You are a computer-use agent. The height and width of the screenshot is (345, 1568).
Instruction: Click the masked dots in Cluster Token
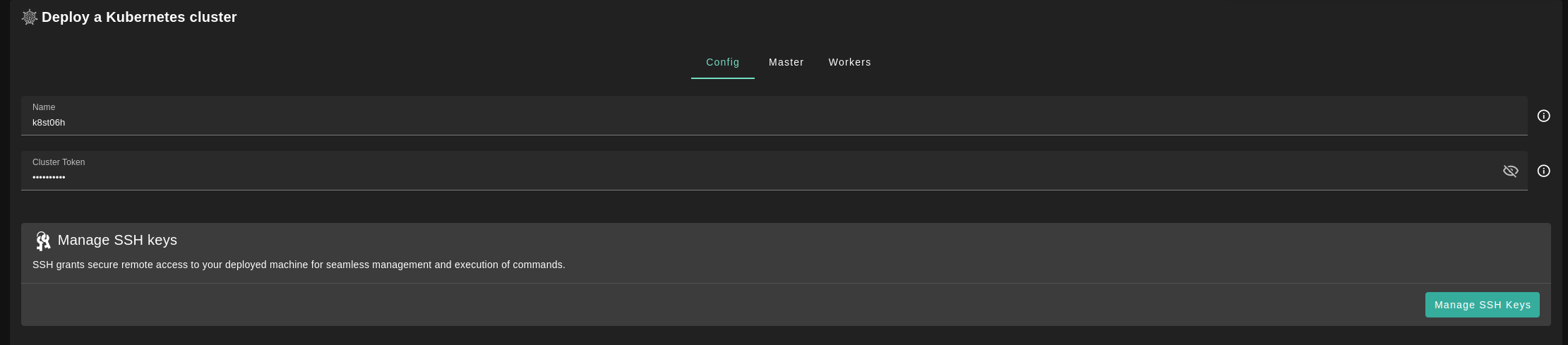click(49, 178)
